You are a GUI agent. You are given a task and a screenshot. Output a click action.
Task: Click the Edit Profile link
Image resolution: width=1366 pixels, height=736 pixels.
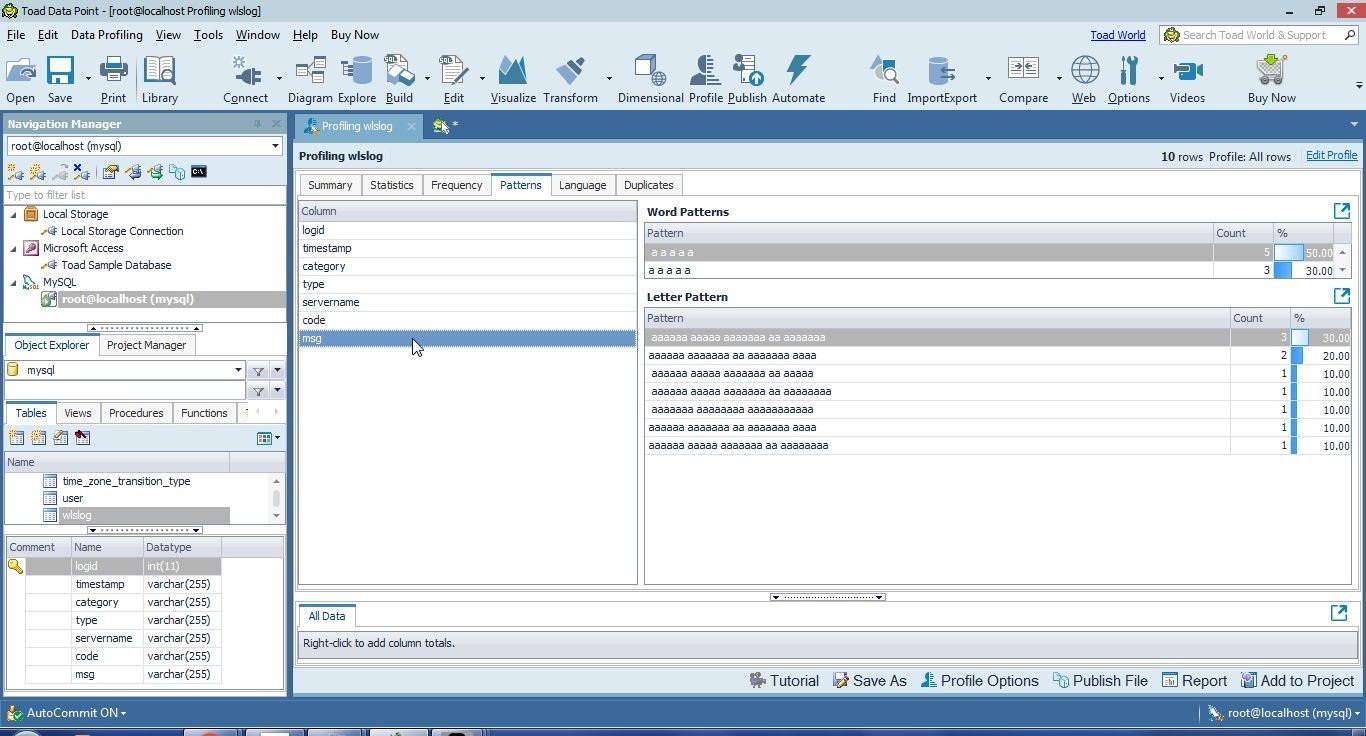coord(1331,156)
